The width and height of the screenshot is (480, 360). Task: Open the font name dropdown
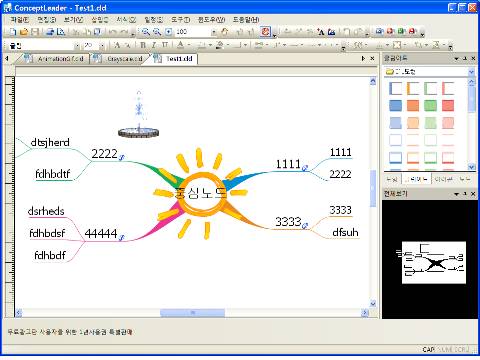point(77,45)
